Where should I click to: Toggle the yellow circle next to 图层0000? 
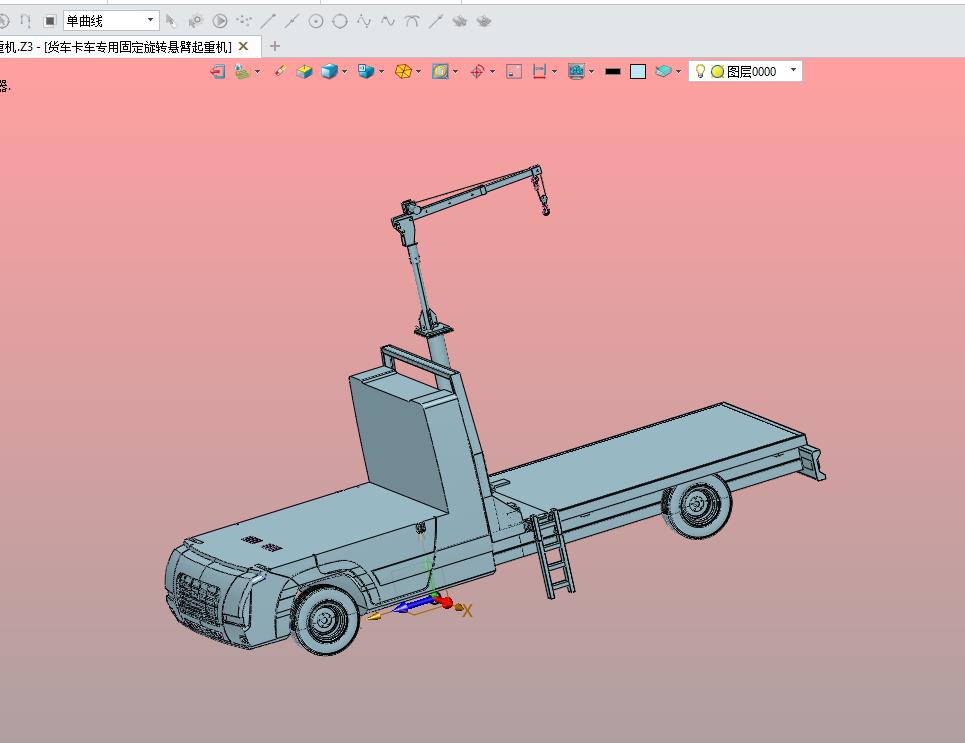718,71
